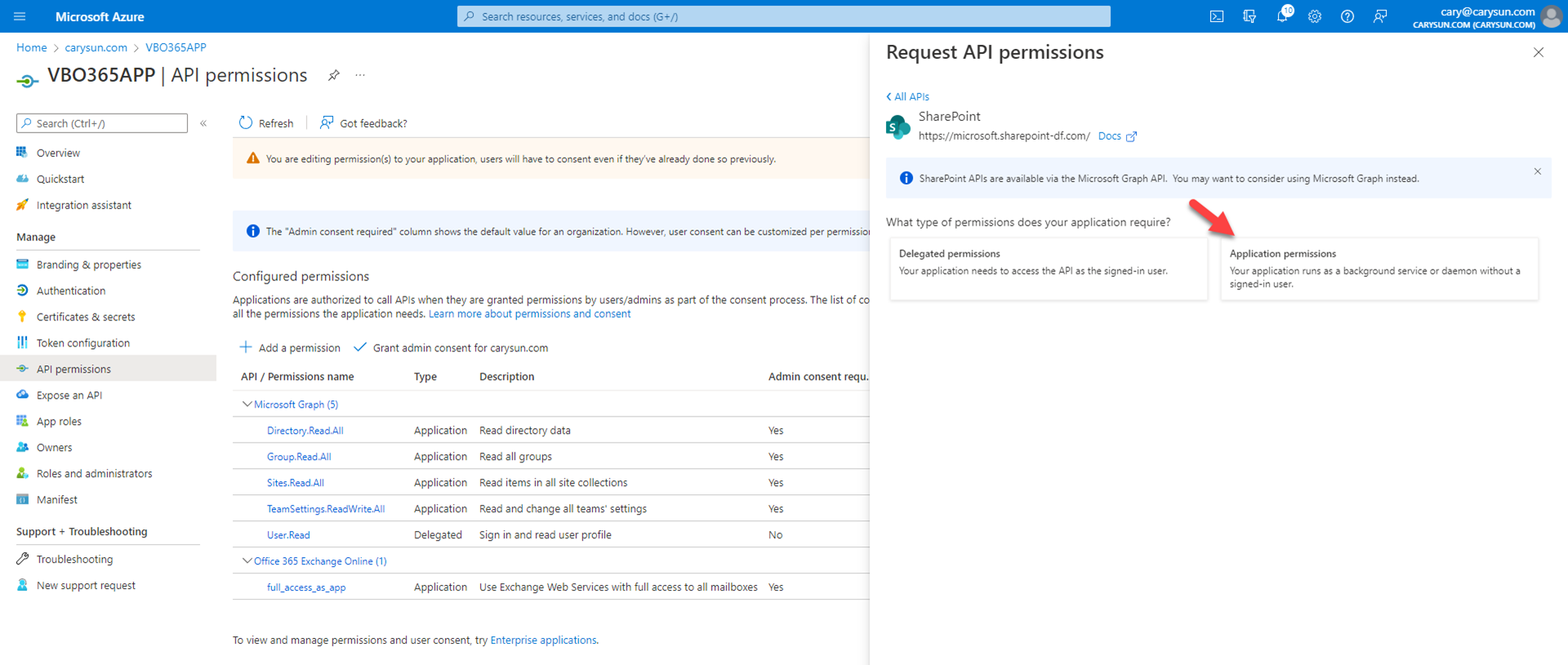Click the Expose an API cloud icon
Viewport: 1568px width, 665px height.
(x=22, y=395)
